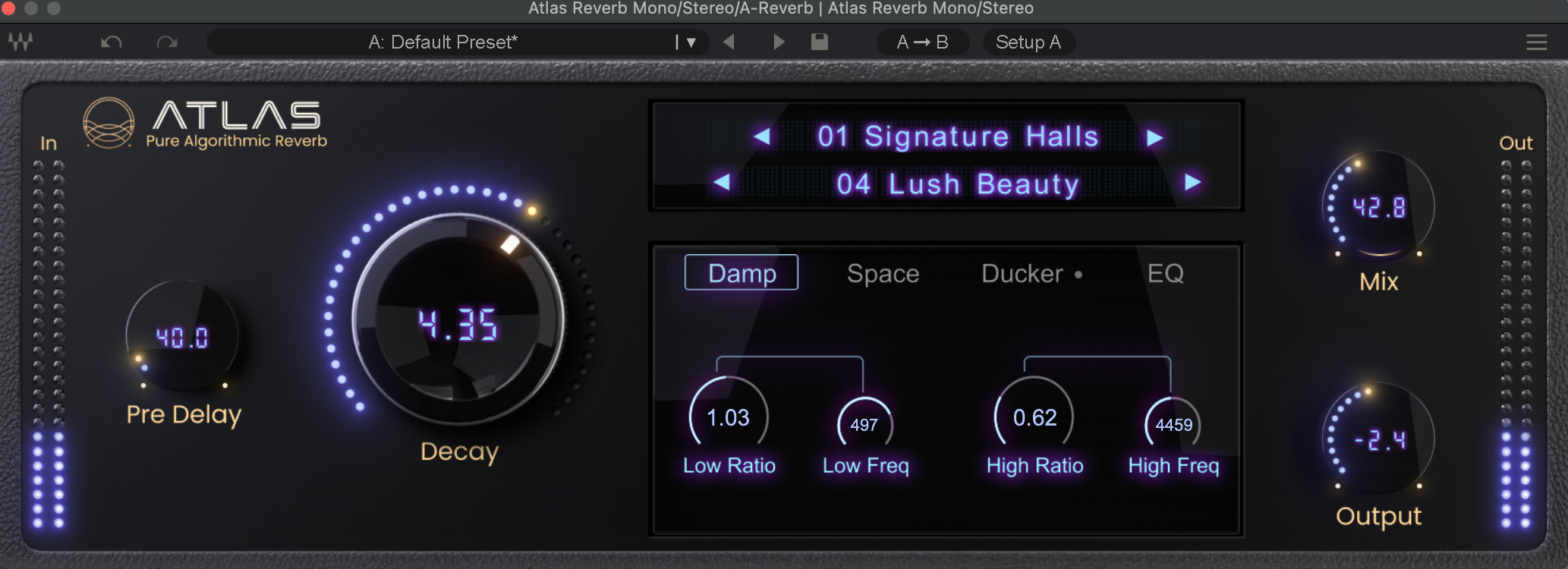This screenshot has width=1568, height=569.
Task: Open the preset dropdown arrow
Action: click(x=691, y=42)
